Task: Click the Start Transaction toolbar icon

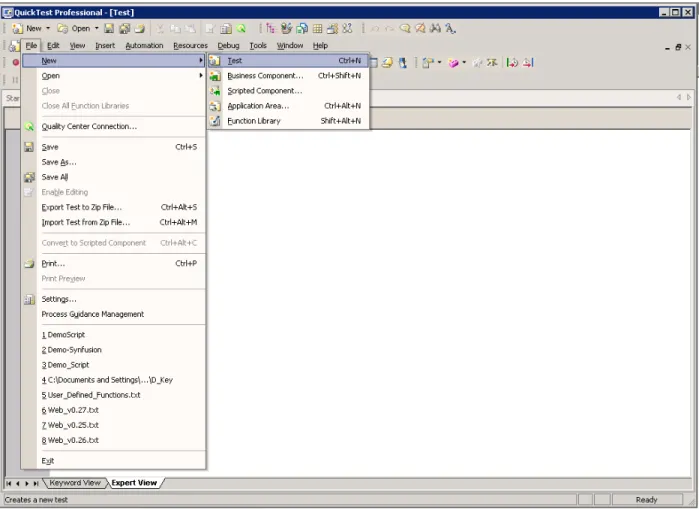Action: (x=512, y=63)
